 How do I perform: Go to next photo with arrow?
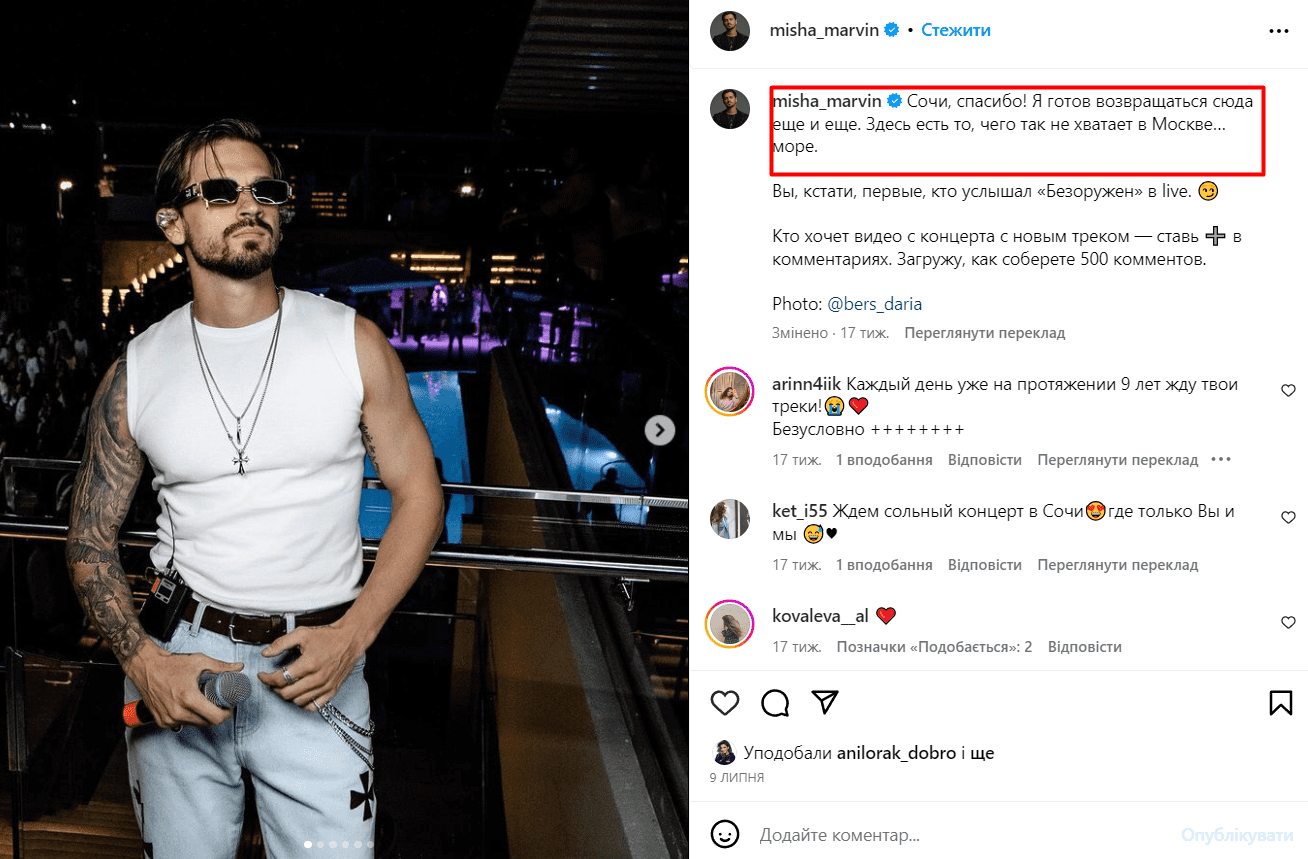pyautogui.click(x=659, y=430)
